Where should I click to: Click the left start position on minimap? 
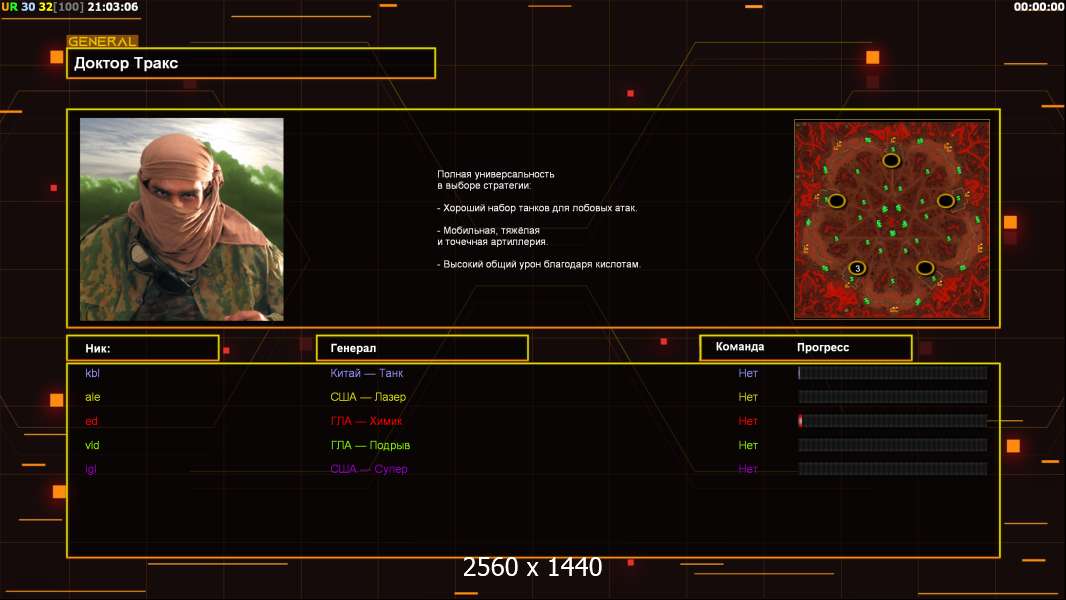837,201
